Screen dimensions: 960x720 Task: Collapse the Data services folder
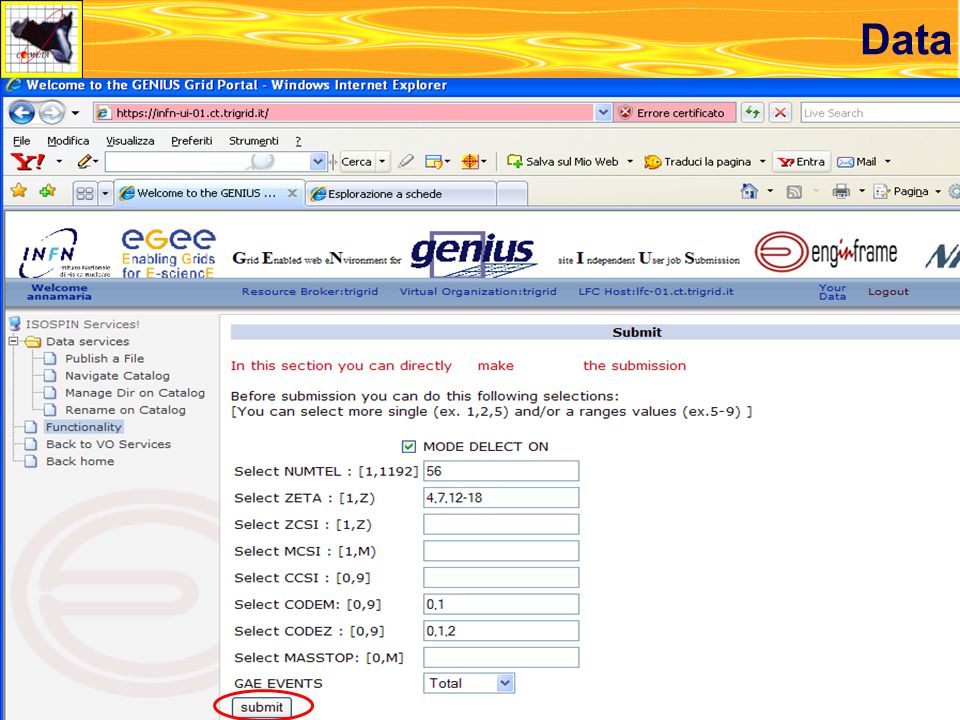pos(13,341)
